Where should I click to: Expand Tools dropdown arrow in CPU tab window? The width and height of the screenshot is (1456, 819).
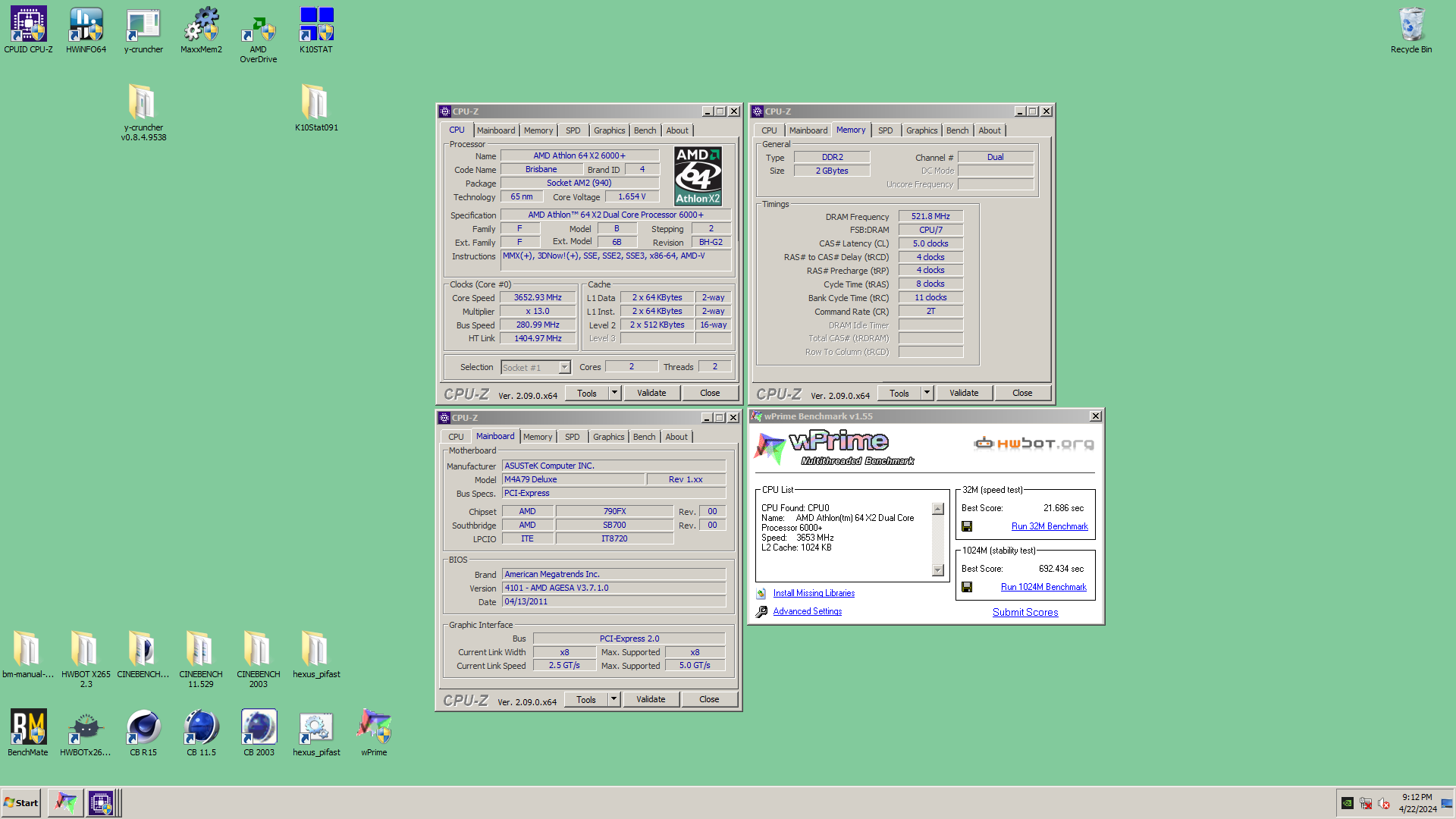615,393
